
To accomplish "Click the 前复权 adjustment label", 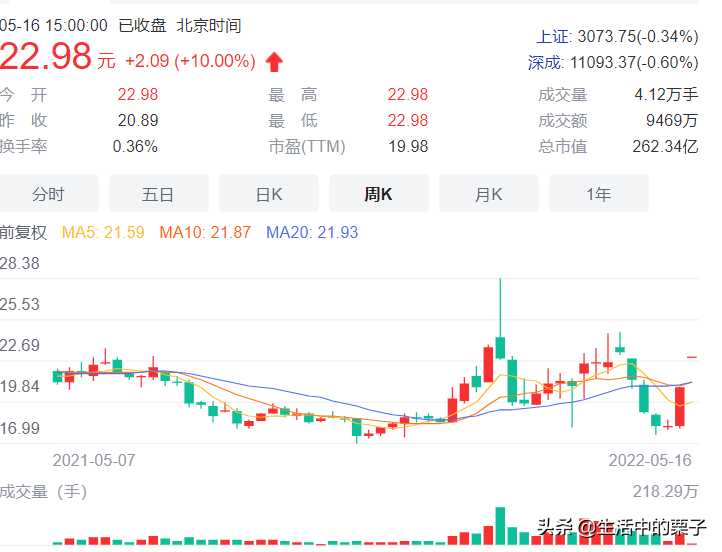I will 23,232.
